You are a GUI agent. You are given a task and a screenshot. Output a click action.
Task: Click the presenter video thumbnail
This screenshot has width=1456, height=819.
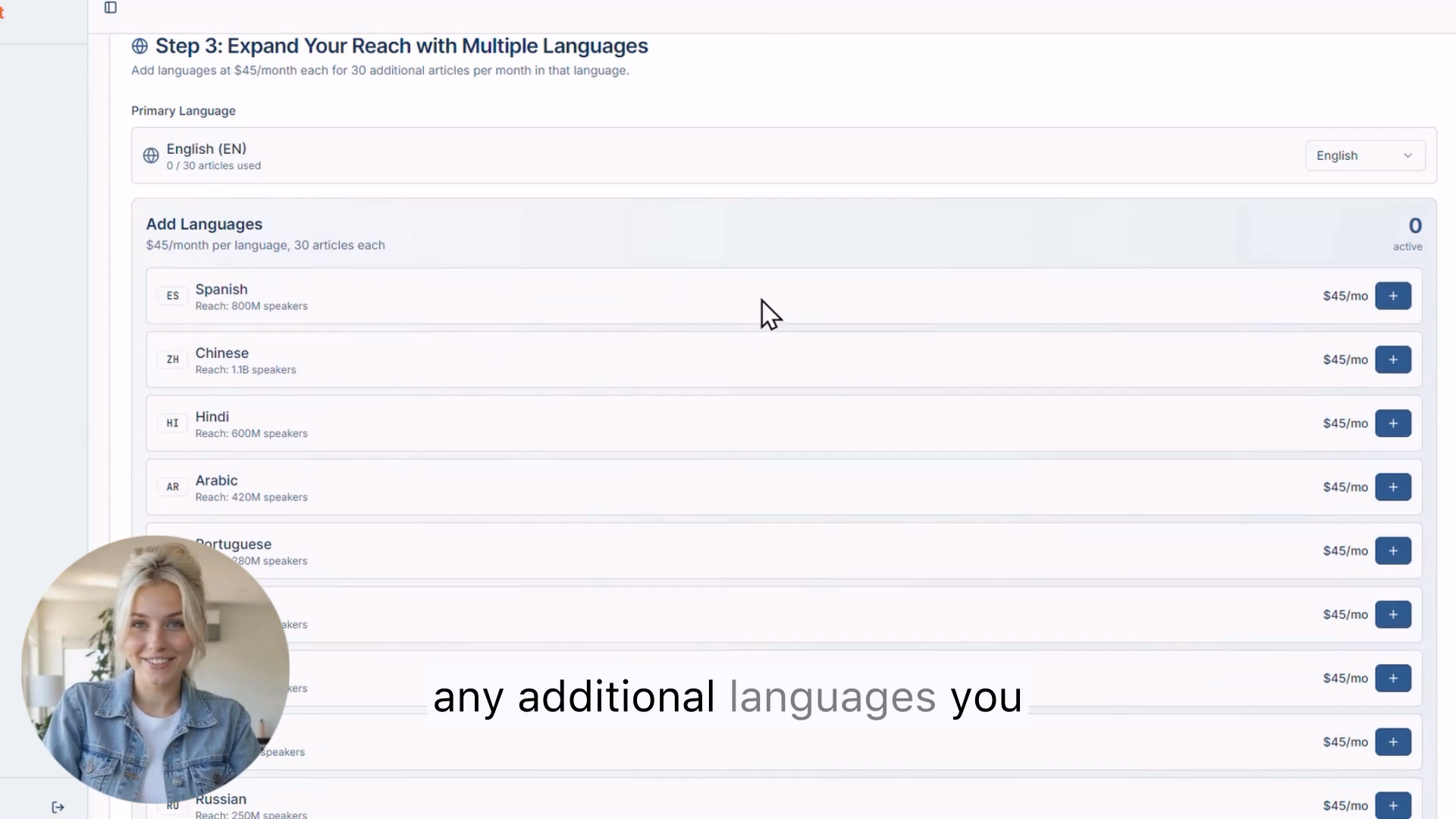[x=155, y=669]
